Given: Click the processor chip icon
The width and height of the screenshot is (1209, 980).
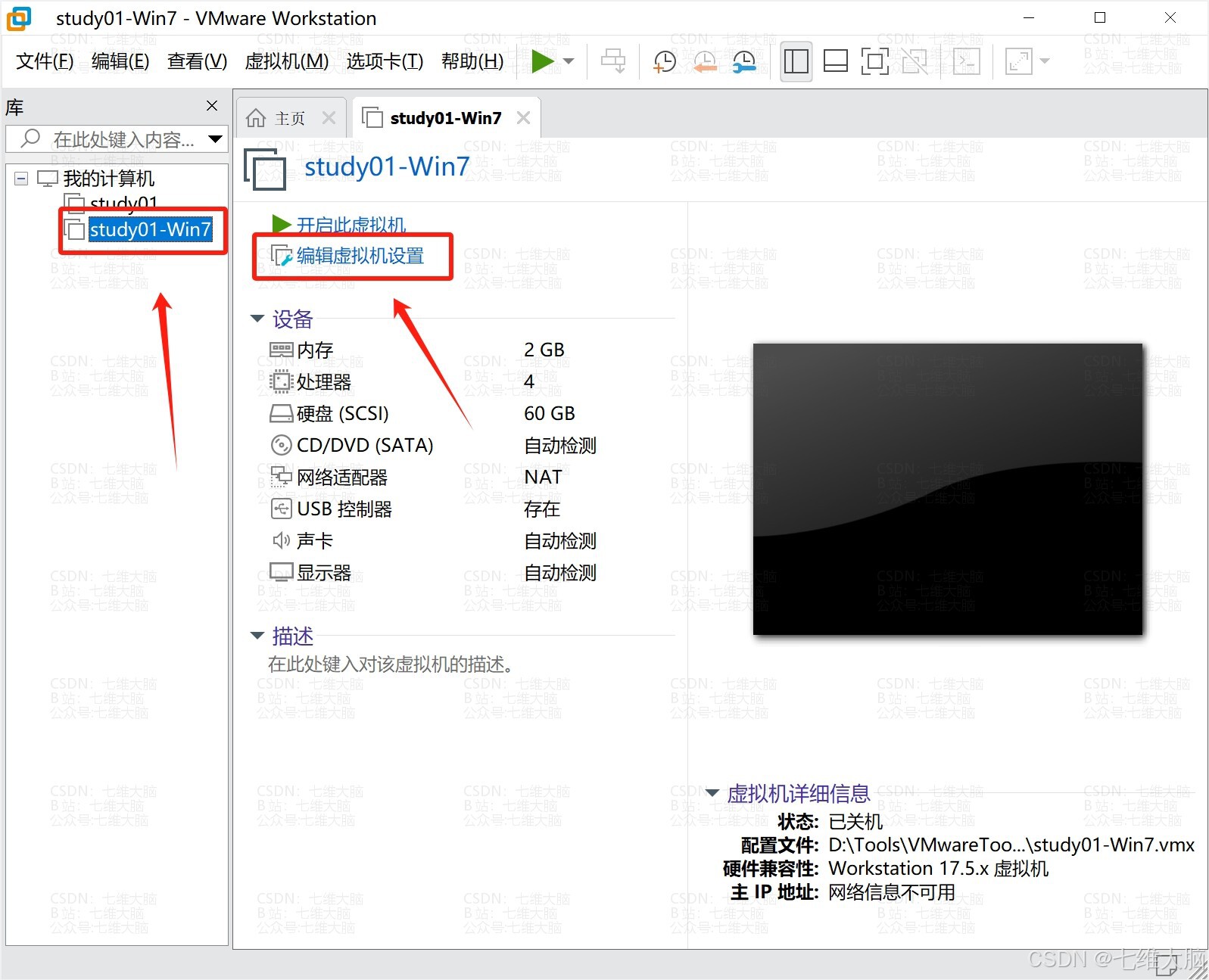Looking at the screenshot, I should (x=281, y=381).
